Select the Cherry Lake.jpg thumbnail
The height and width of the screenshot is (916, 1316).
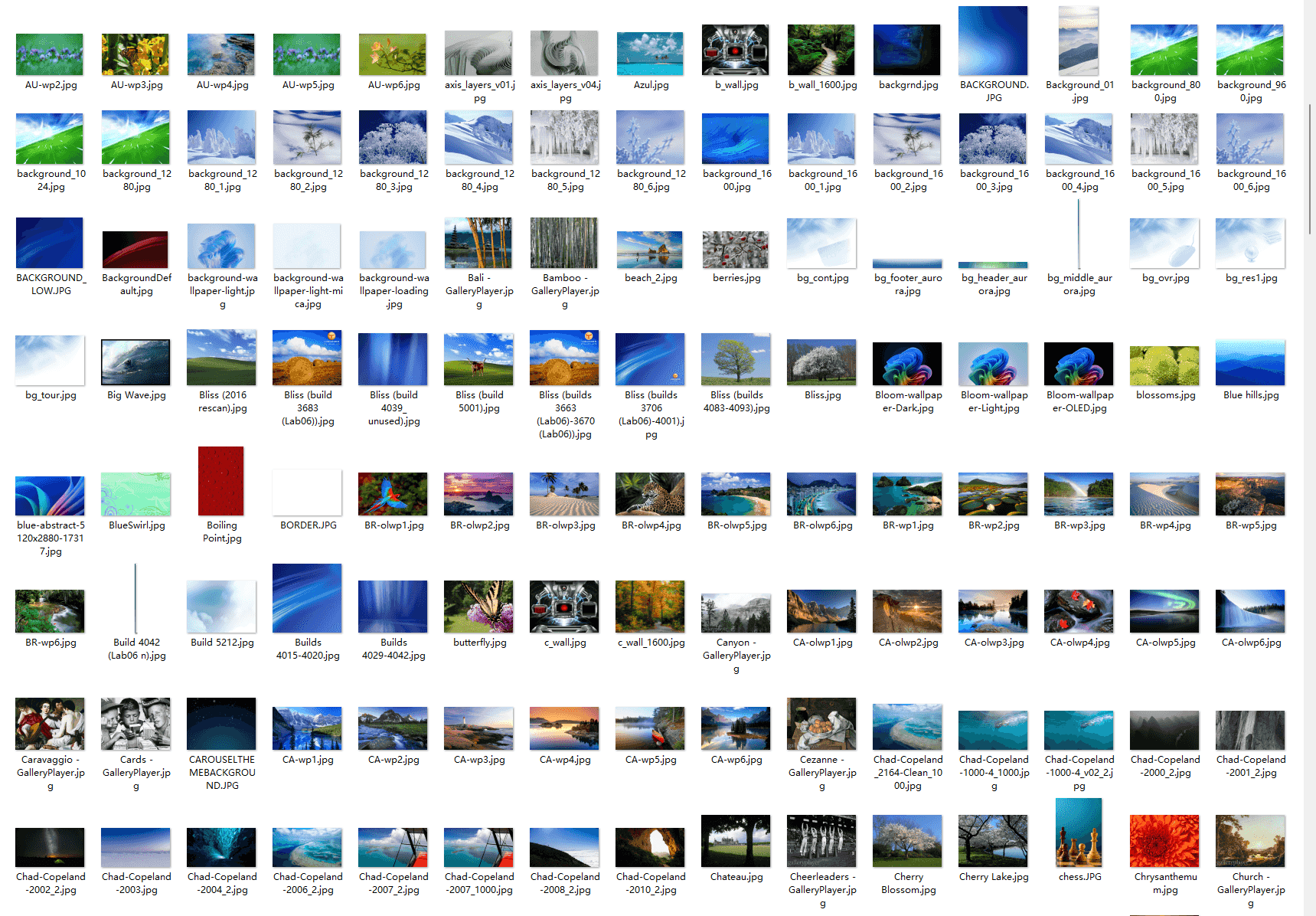993,841
